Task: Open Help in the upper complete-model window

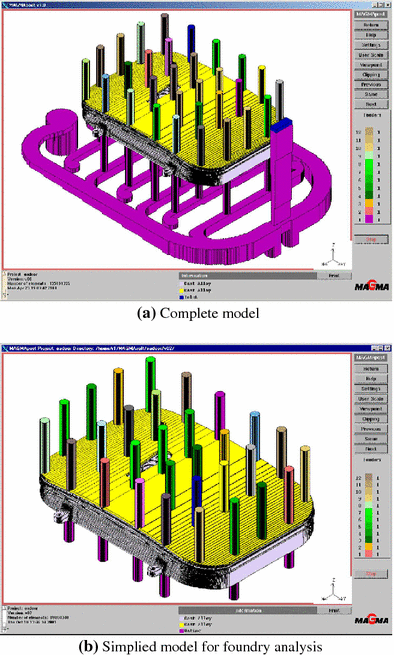Action: 371,35
